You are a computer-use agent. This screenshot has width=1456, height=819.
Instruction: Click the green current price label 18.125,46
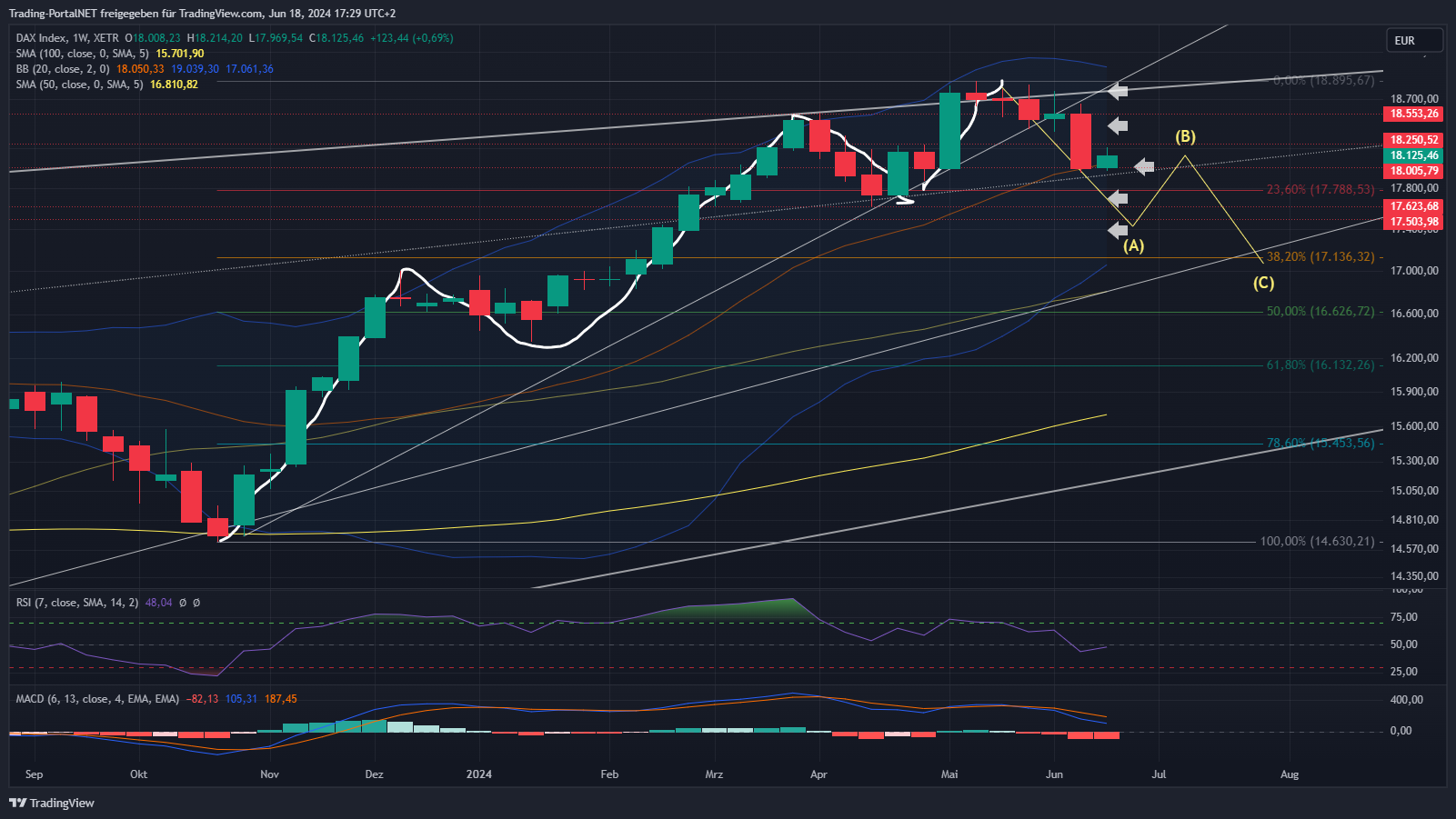1414,155
